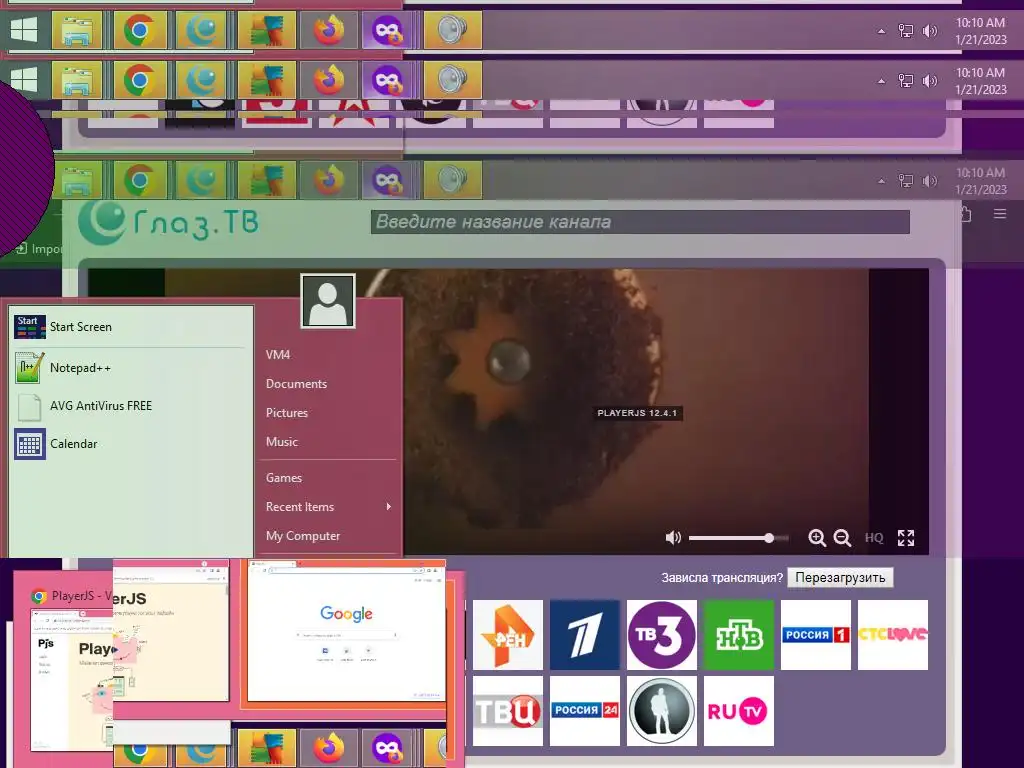
Task: Show hidden tray icons on topmost taskbar
Action: (882, 31)
